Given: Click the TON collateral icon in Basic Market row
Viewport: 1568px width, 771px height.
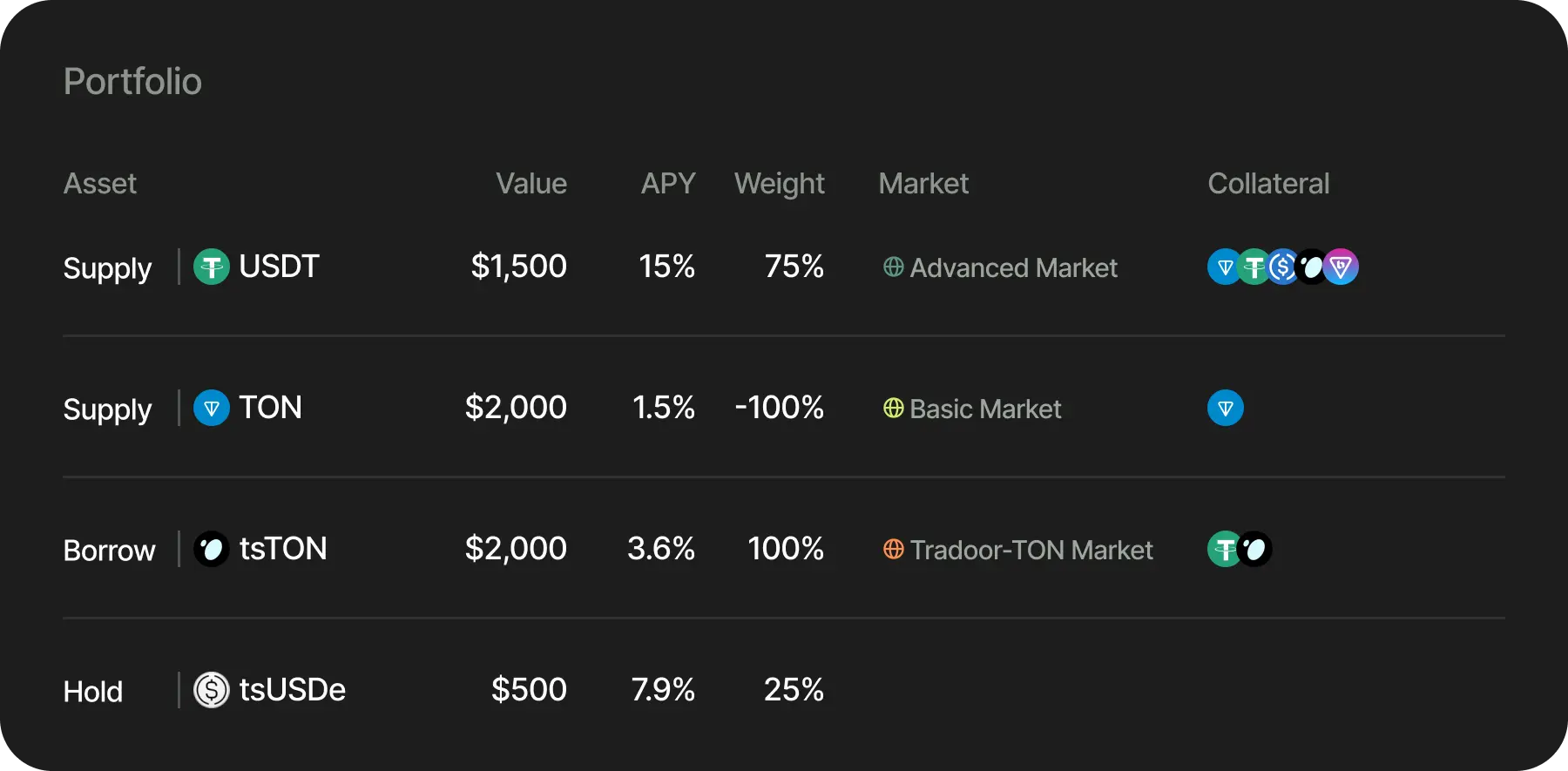Looking at the screenshot, I should click(x=1225, y=408).
